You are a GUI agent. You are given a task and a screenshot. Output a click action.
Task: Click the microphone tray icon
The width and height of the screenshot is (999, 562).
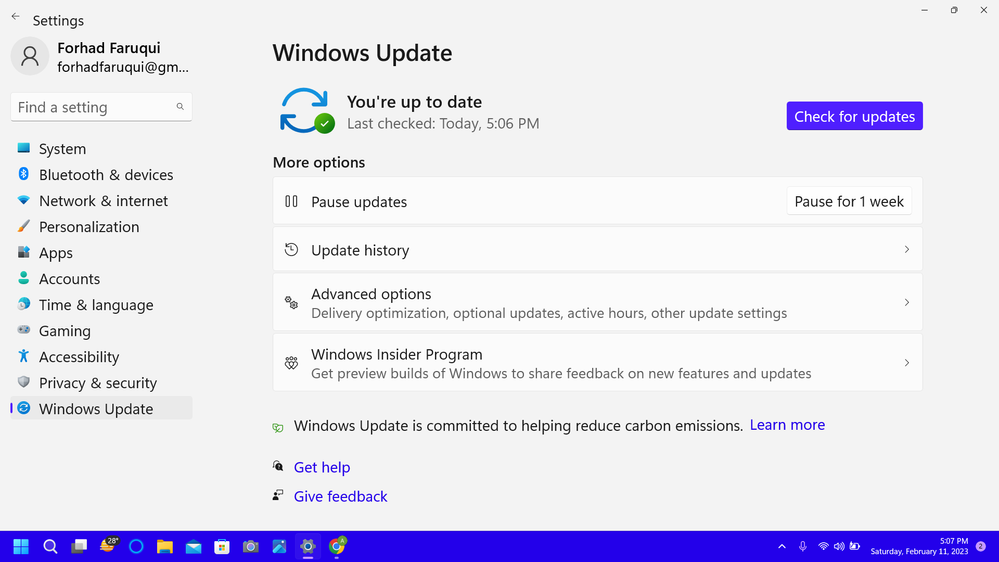pos(803,546)
